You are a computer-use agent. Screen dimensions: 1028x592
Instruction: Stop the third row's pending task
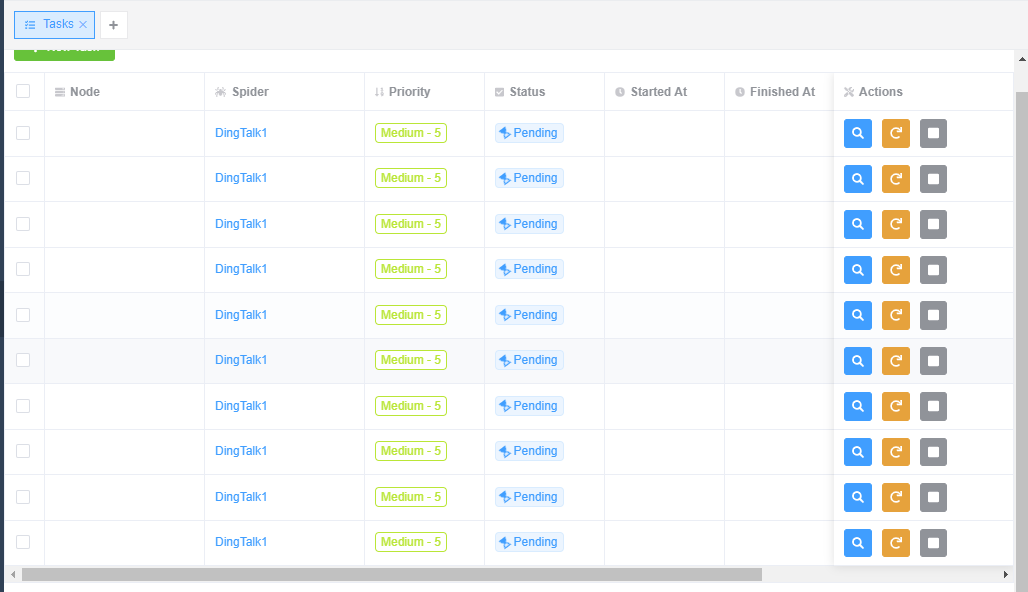[934, 224]
